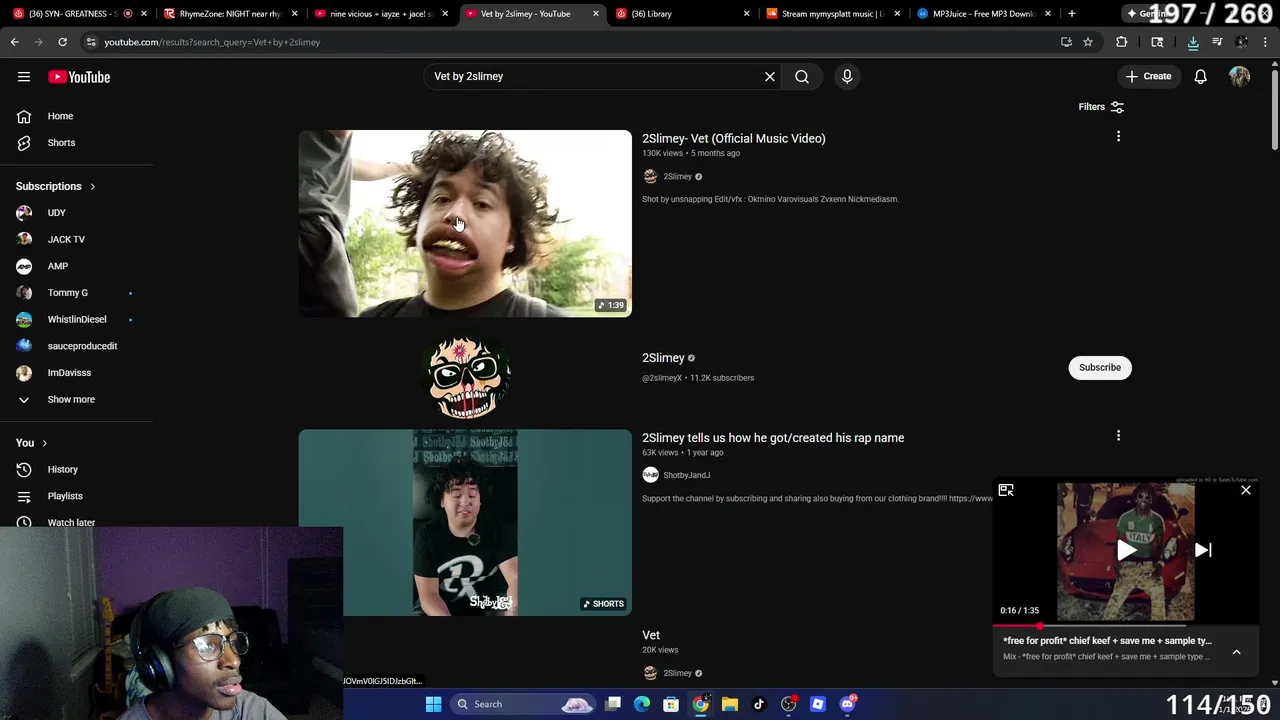
Task: Close the miniplayer
Action: (x=1246, y=490)
